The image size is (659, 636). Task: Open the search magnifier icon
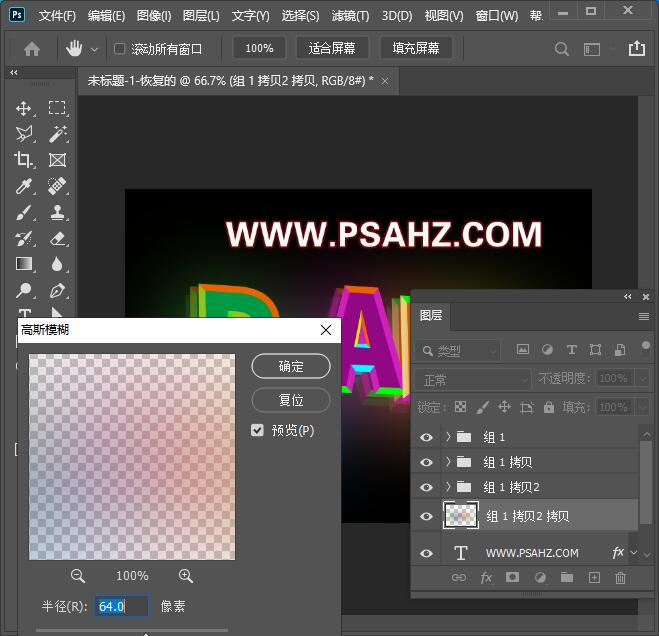pyautogui.click(x=561, y=49)
